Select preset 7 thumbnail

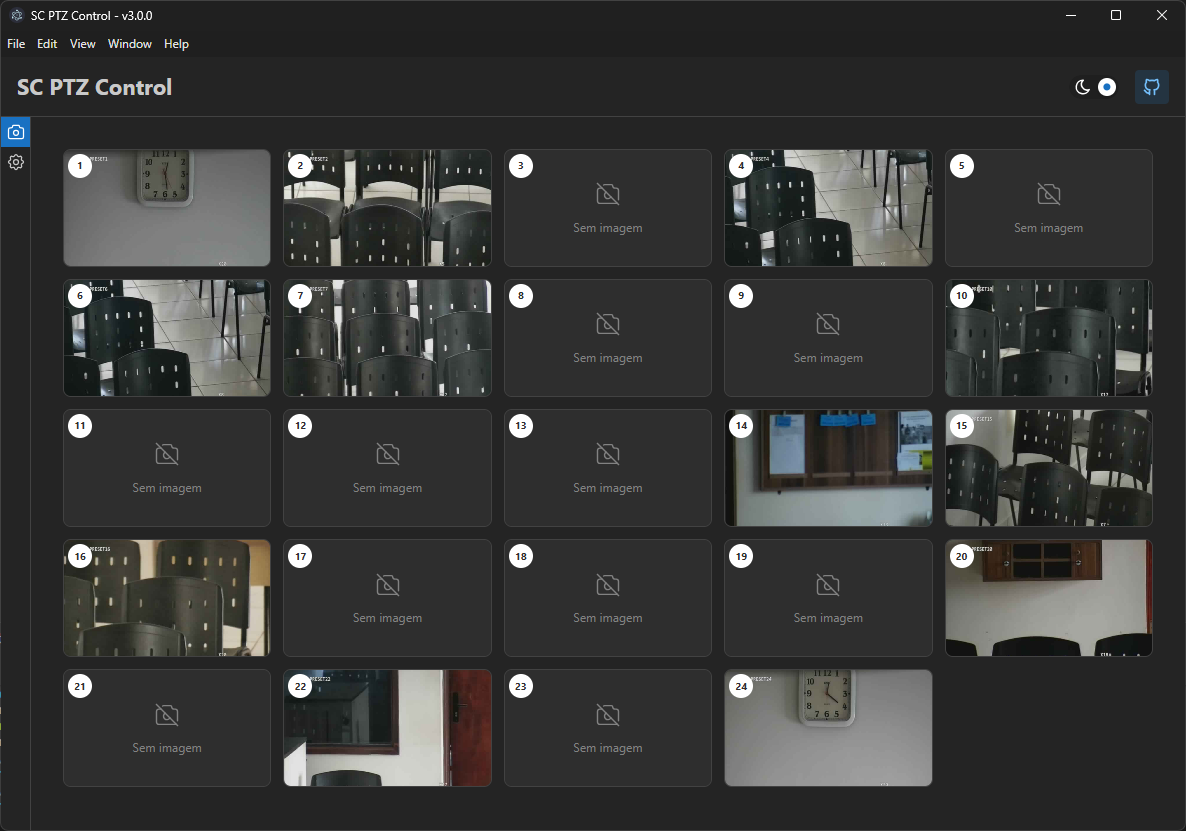(387, 338)
